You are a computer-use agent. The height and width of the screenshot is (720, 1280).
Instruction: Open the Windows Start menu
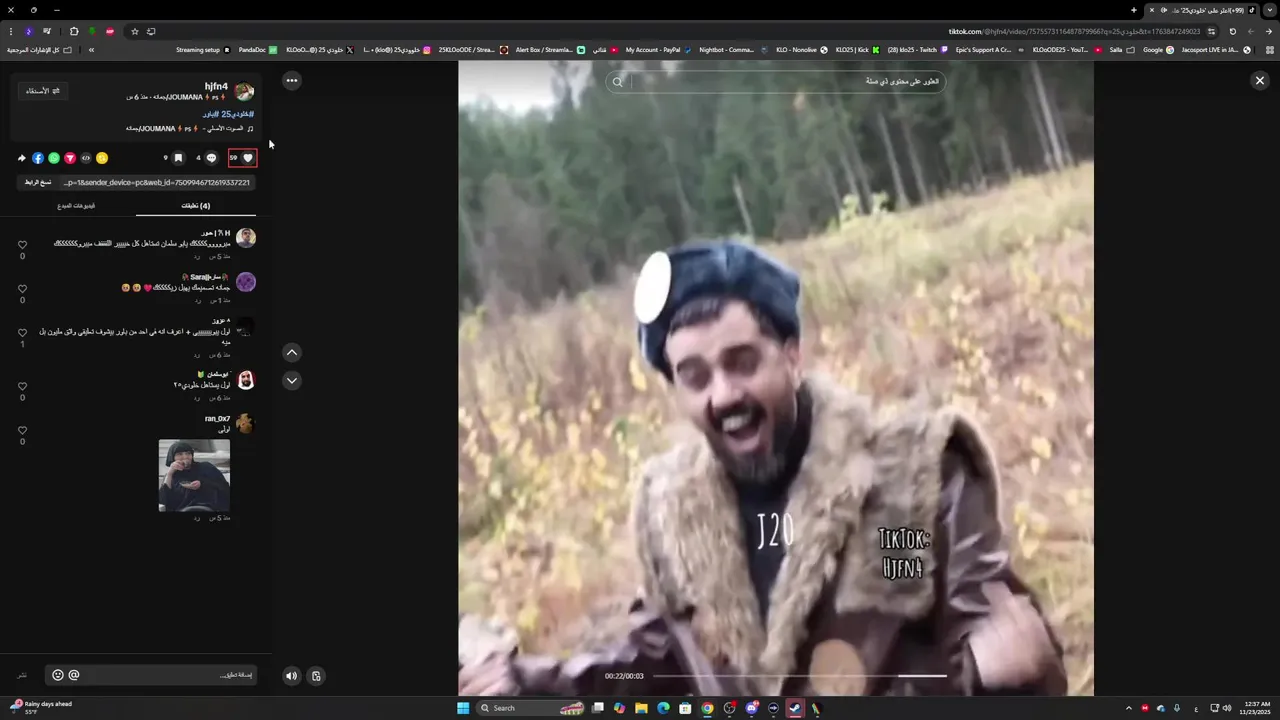tap(463, 708)
